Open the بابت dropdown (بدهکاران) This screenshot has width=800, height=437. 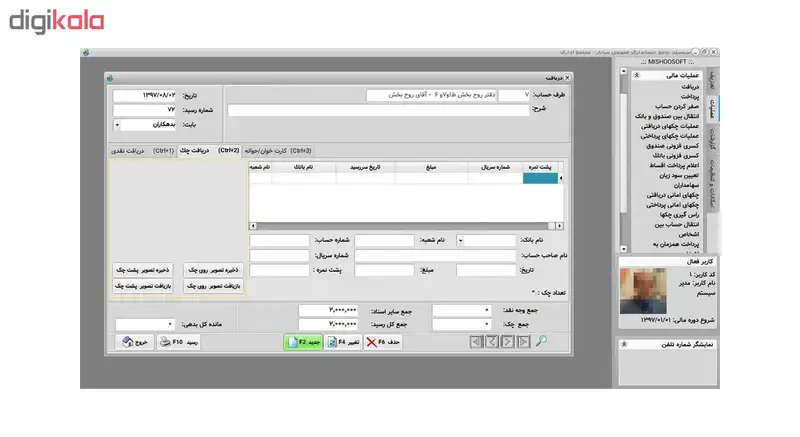coord(118,125)
